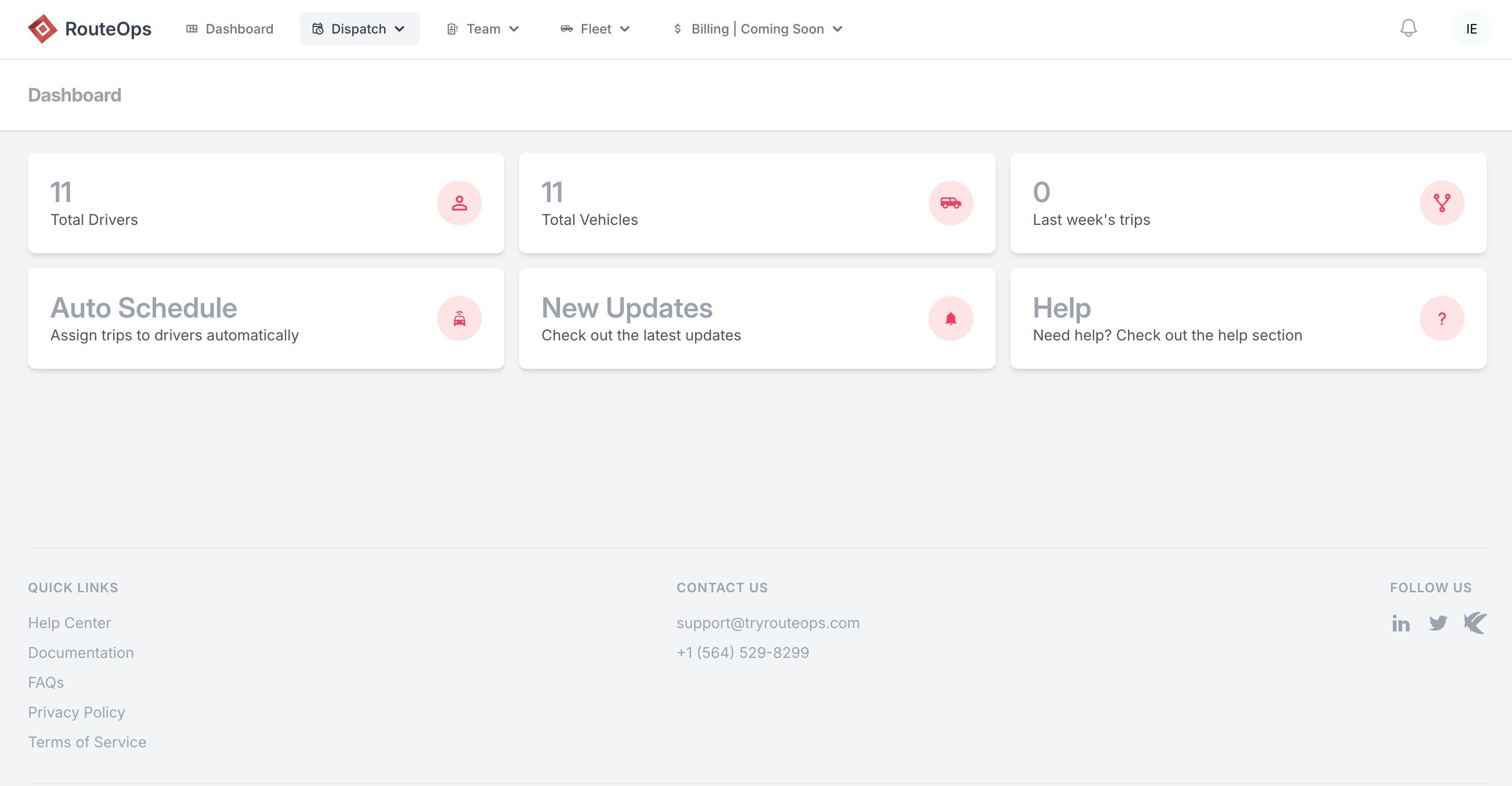Viewport: 1512px width, 786px height.
Task: Click the Total Drivers person icon
Action: pos(459,203)
